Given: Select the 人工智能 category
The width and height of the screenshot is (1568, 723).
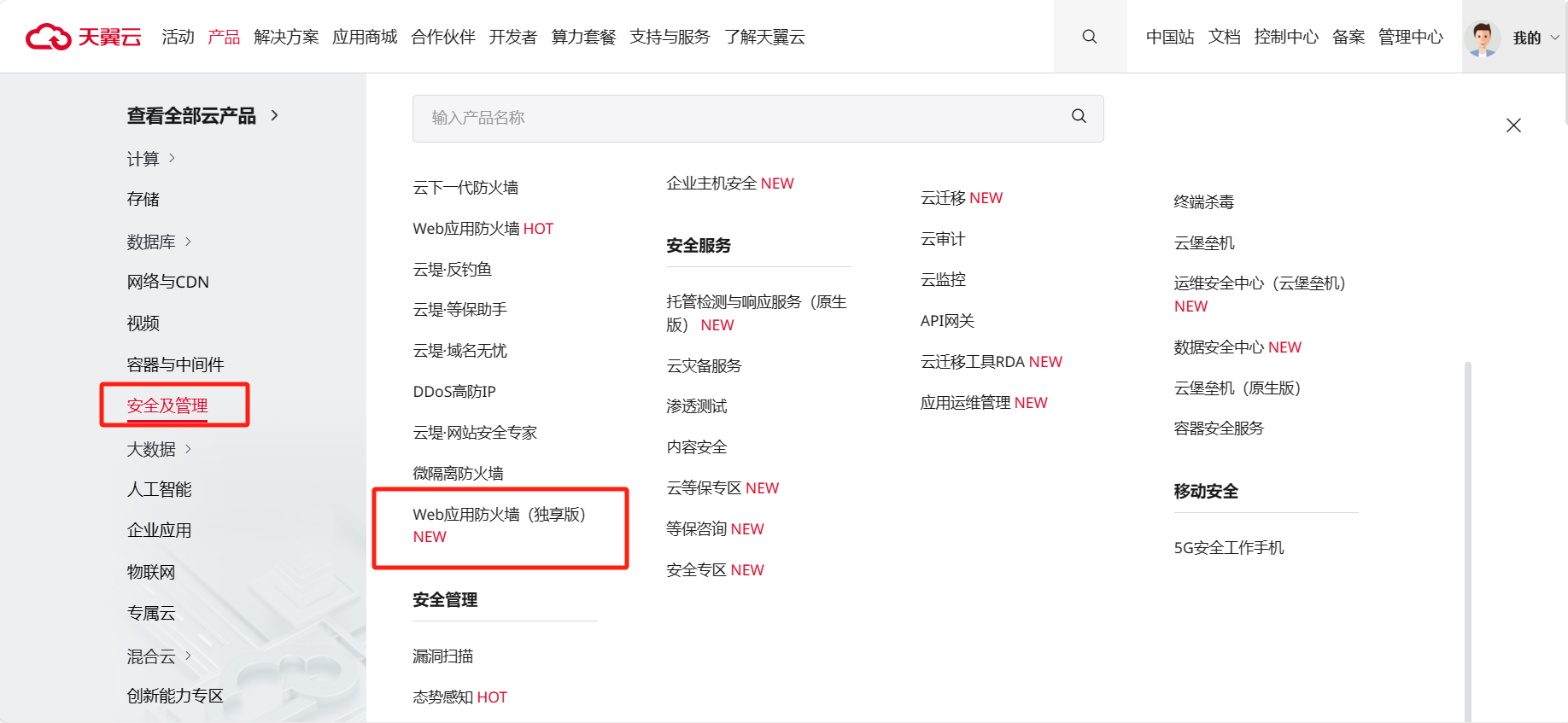Looking at the screenshot, I should [160, 489].
